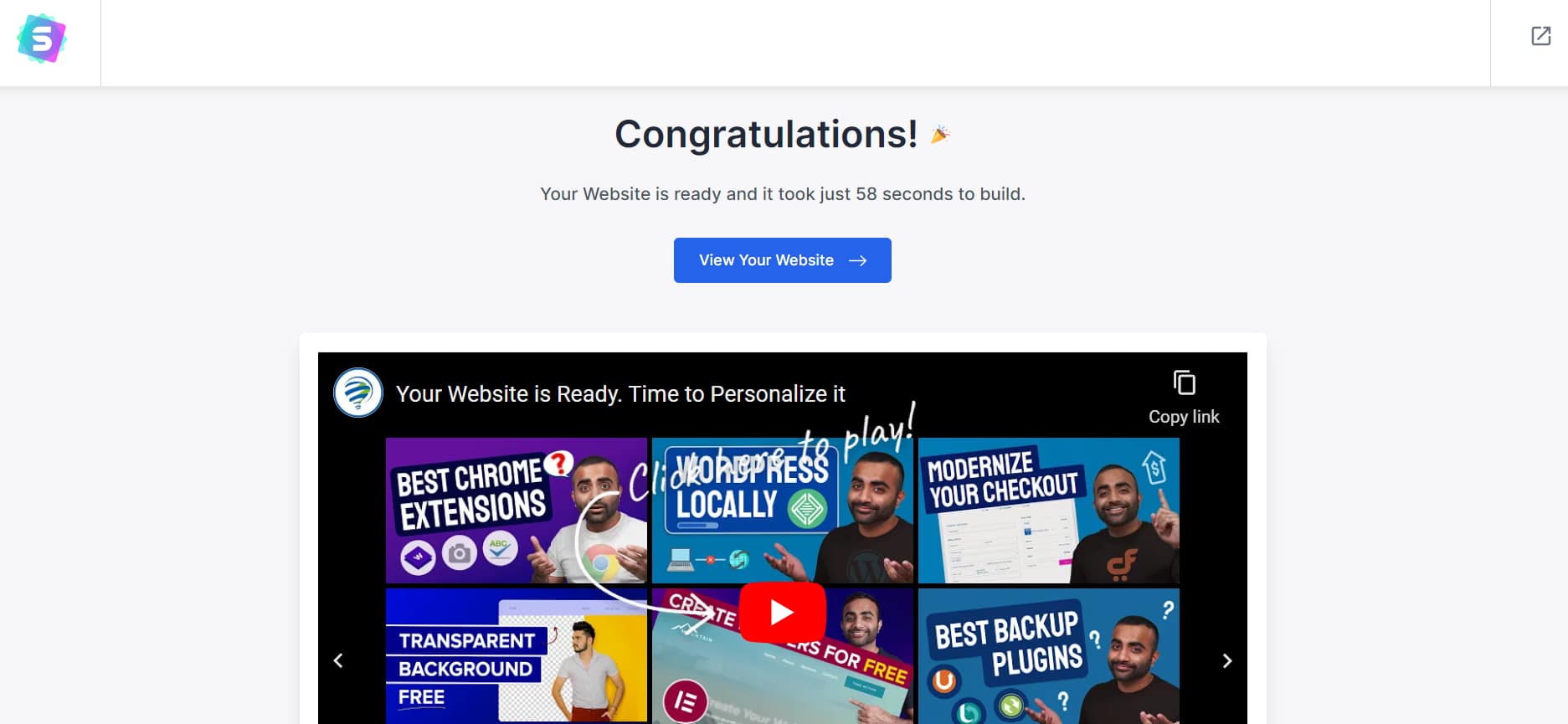Click the Copy link icon on the video
The image size is (1568, 724).
pyautogui.click(x=1184, y=383)
